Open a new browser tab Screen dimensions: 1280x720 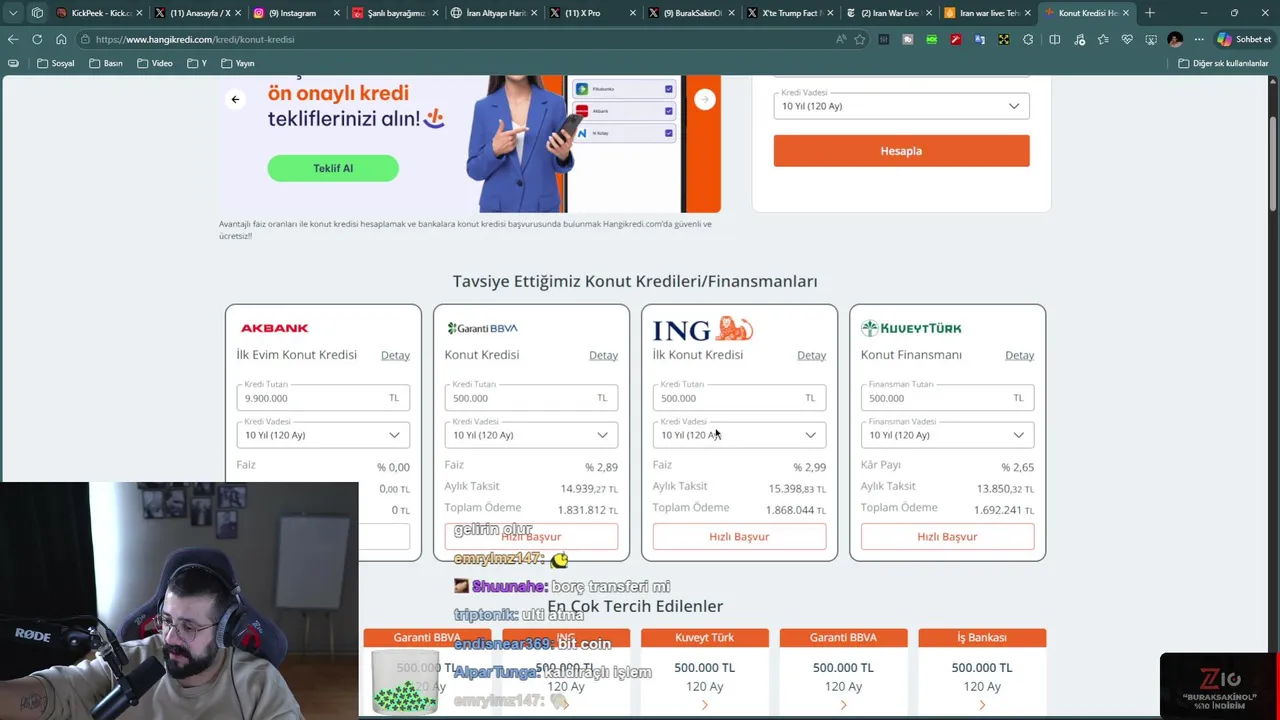tap(1150, 13)
